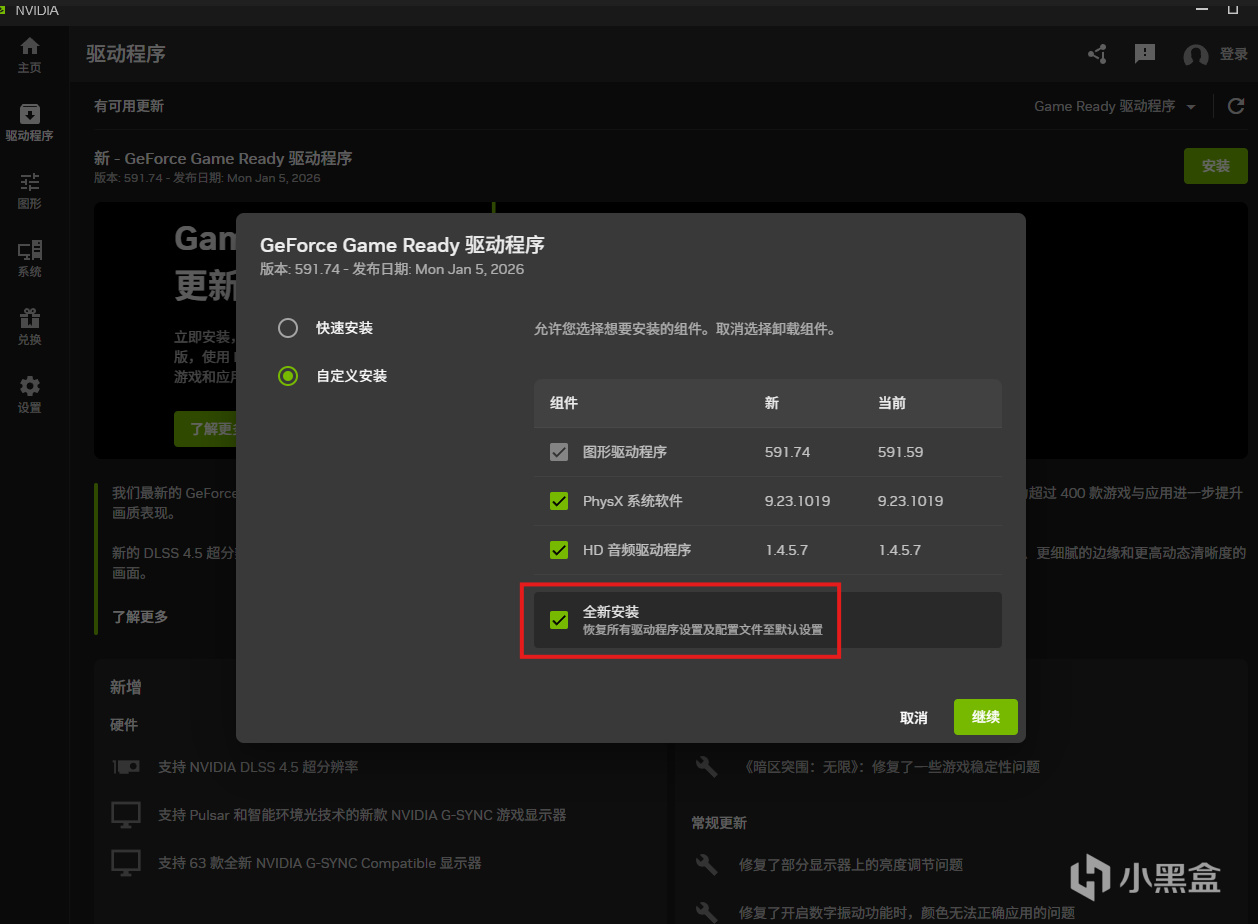Screen dimensions: 1258x924
Task: Toggle the 图形驱动程序 component checkbox
Action: point(559,452)
